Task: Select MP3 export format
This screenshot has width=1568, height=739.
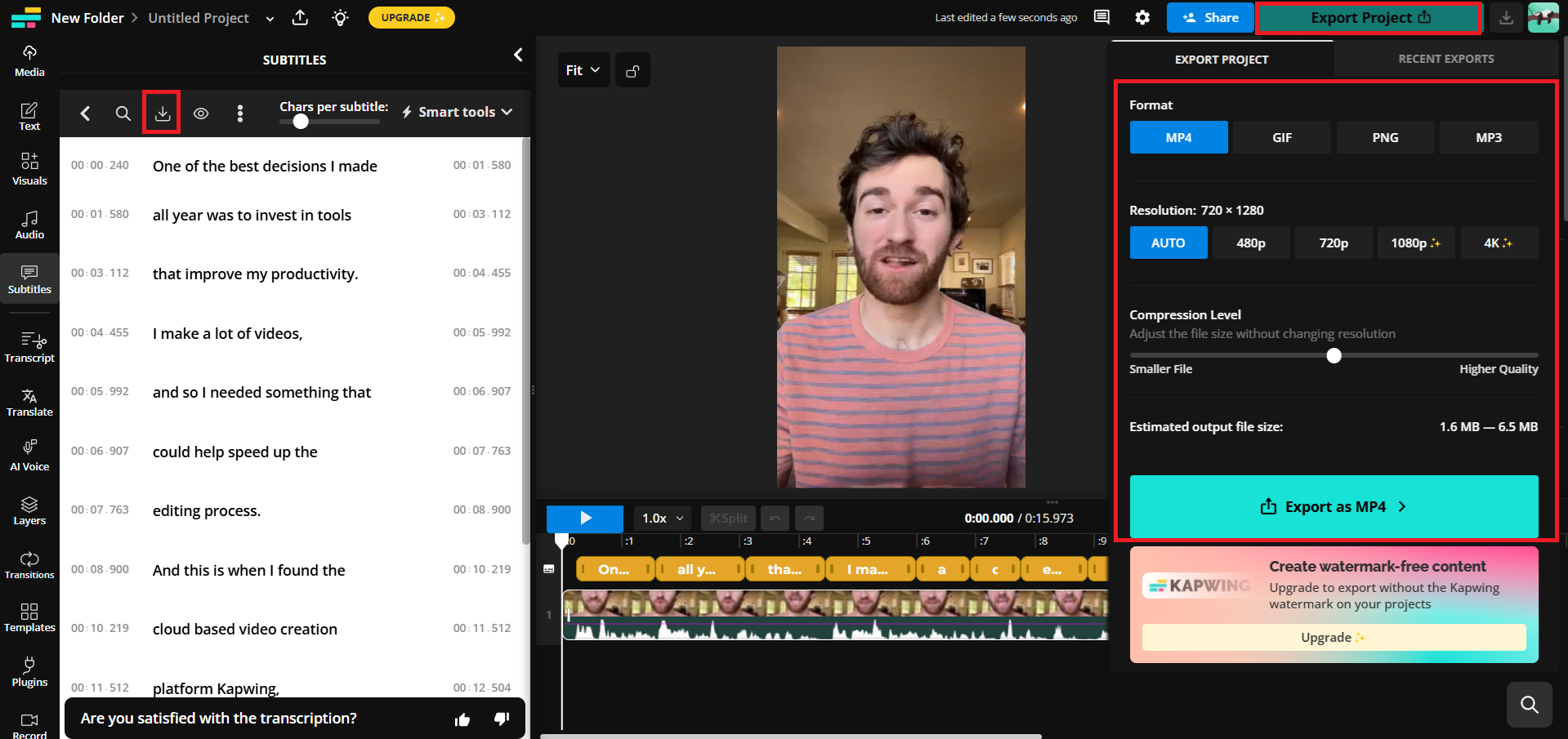Action: click(x=1489, y=137)
